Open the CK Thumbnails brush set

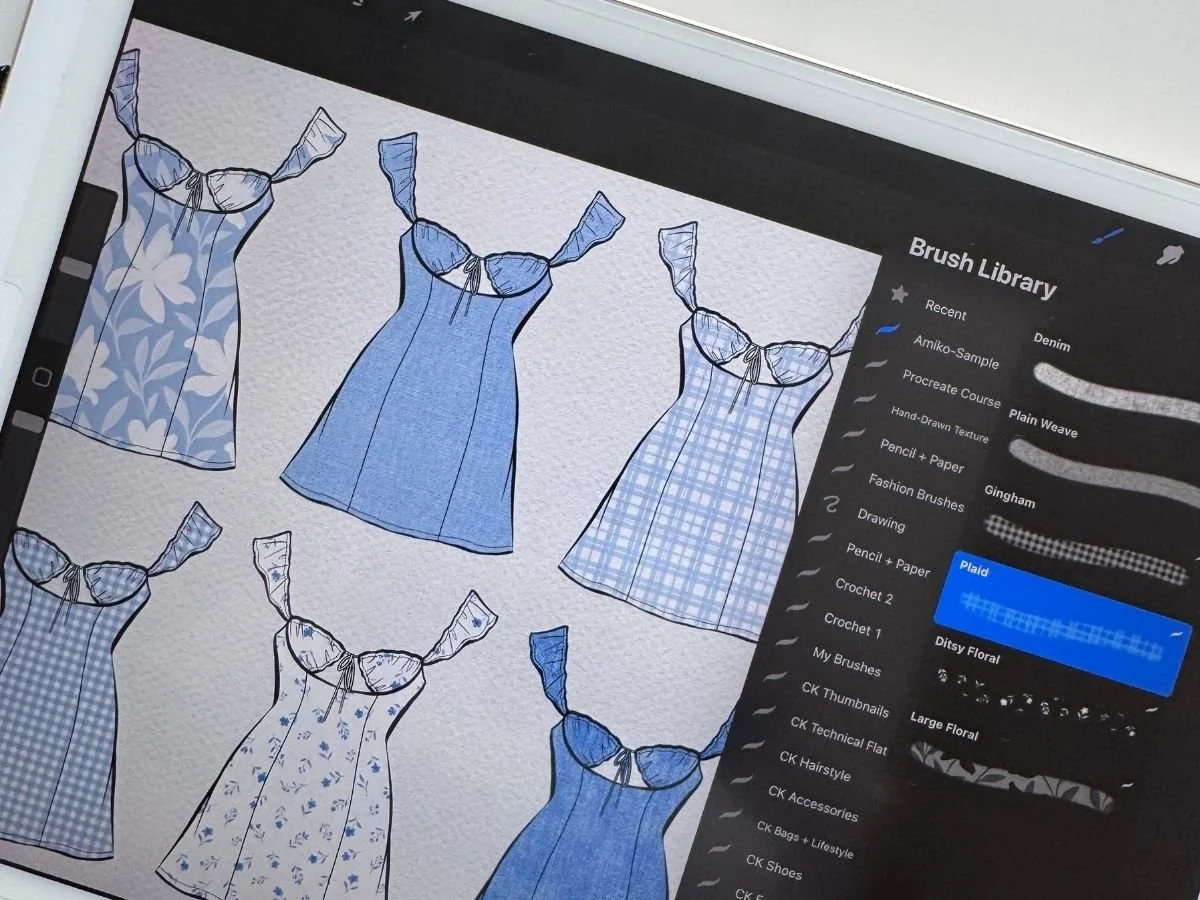[x=844, y=699]
